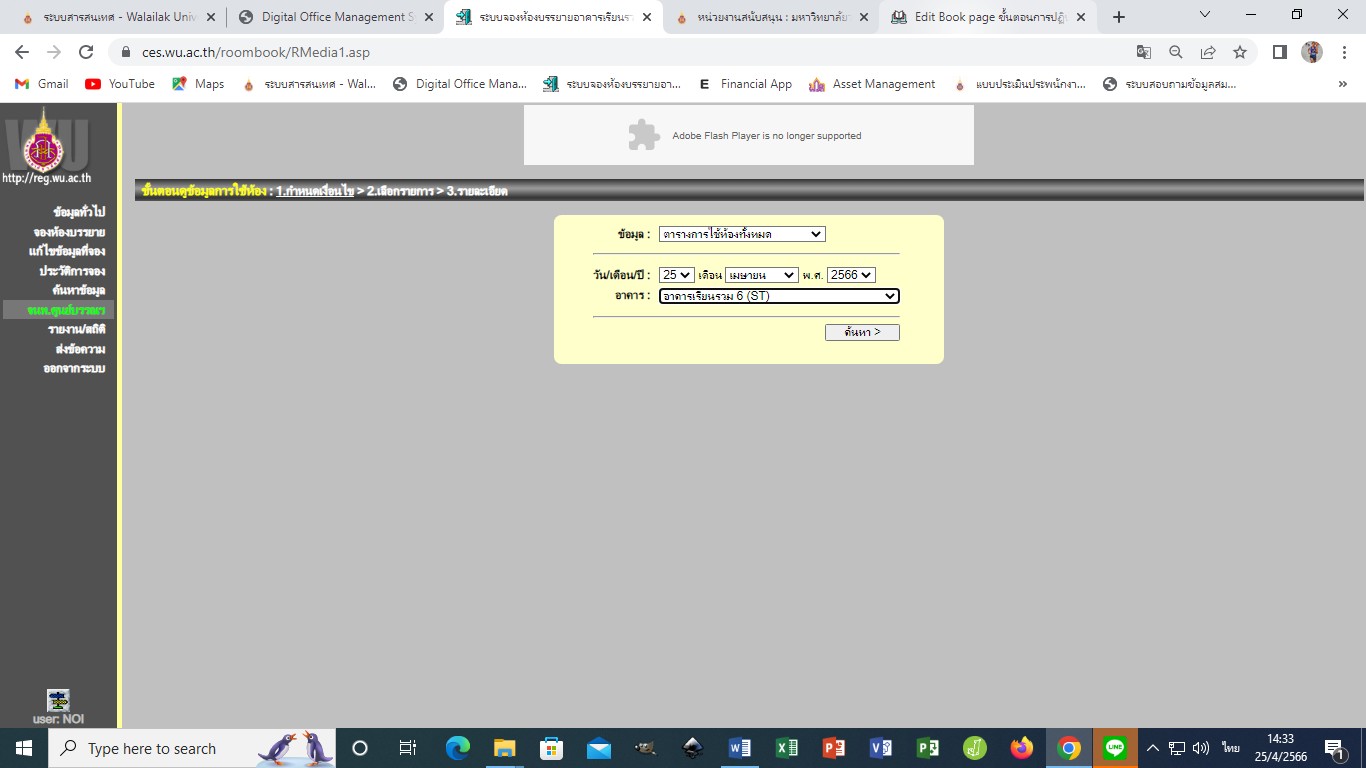
Task: Click the Google Translate icon in address bar
Action: pyautogui.click(x=1144, y=52)
